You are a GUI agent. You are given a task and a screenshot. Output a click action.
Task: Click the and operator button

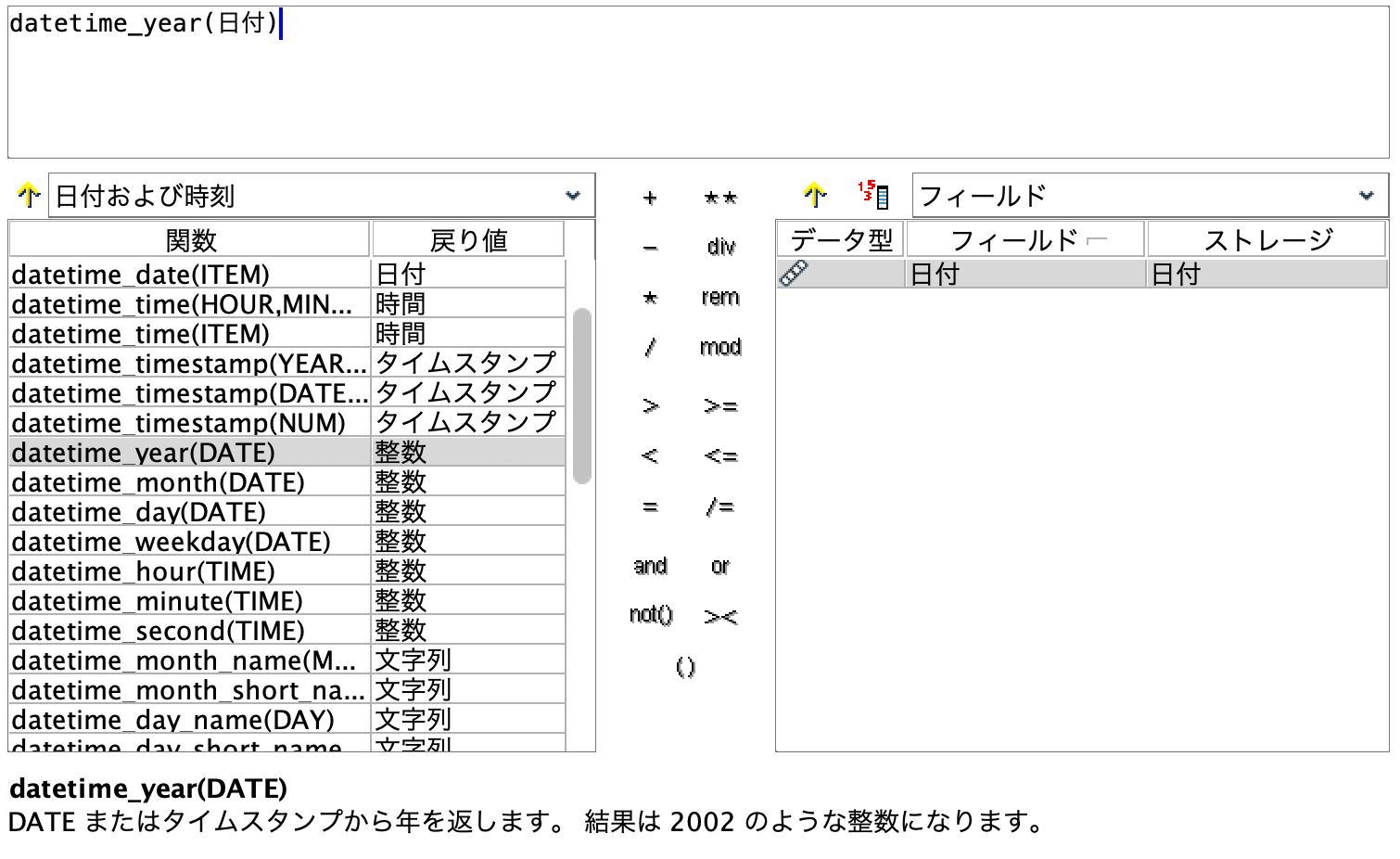(x=649, y=566)
